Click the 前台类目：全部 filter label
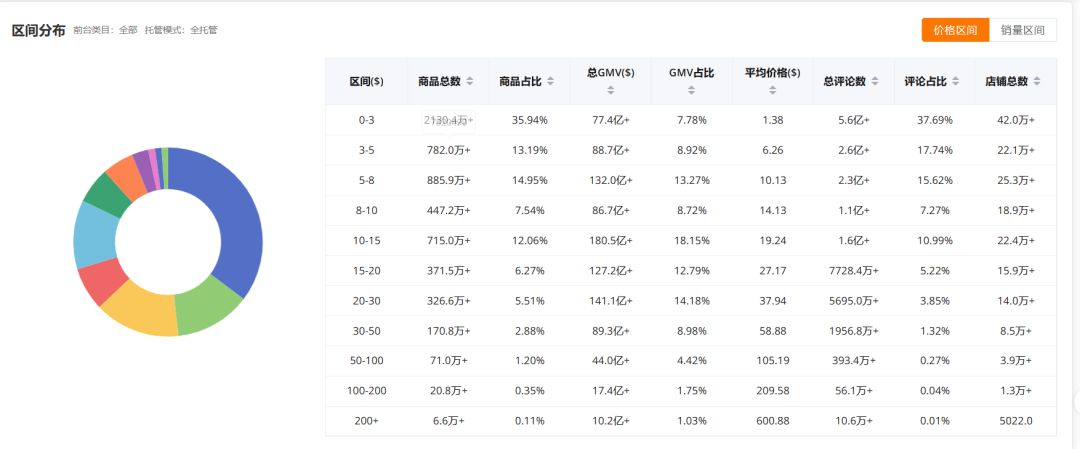The width and height of the screenshot is (1080, 449). (x=105, y=30)
